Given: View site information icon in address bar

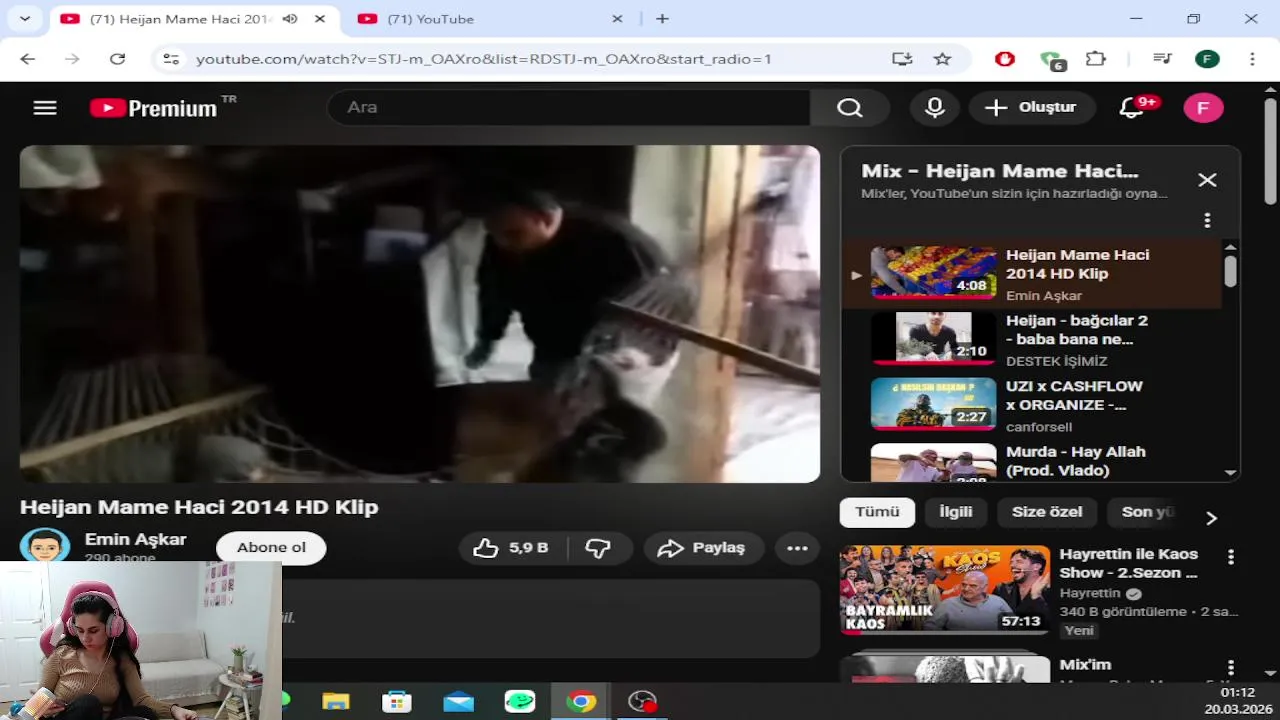Looking at the screenshot, I should tap(171, 59).
